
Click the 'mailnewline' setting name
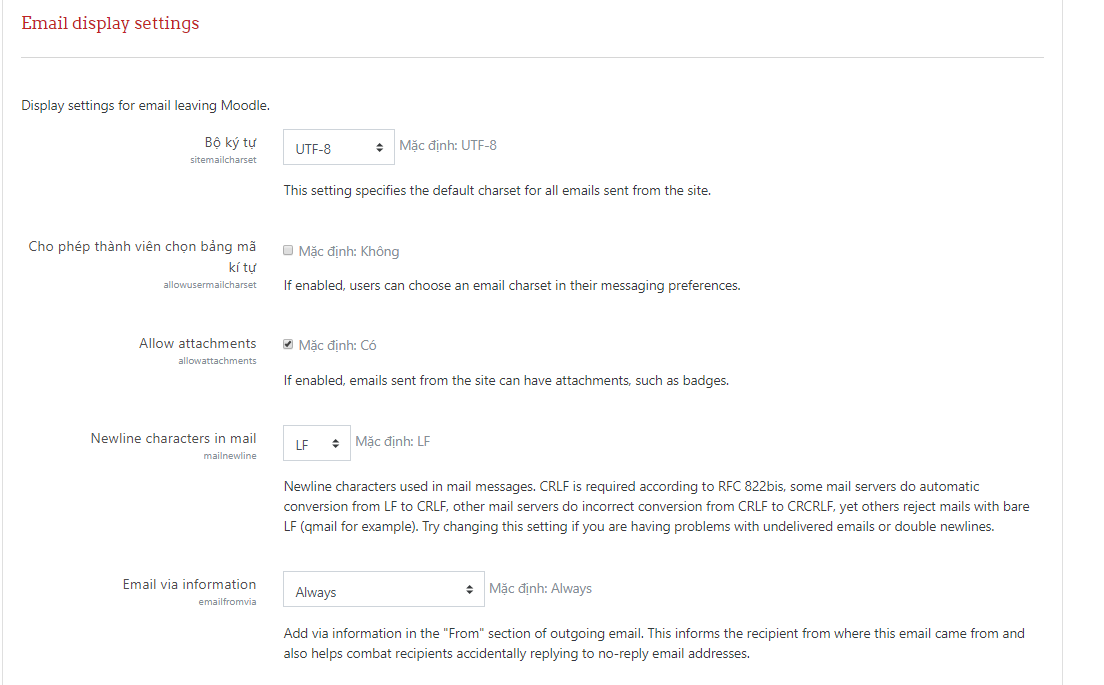pyautogui.click(x=230, y=456)
